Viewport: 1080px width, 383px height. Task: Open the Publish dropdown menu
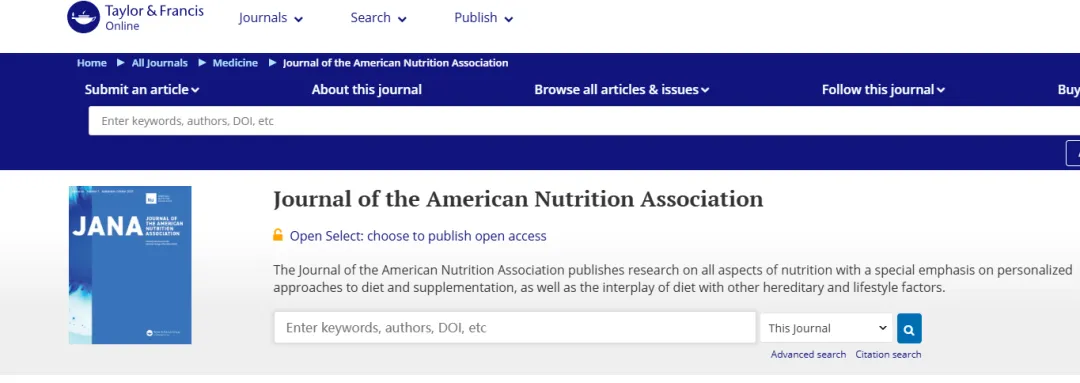tap(484, 19)
